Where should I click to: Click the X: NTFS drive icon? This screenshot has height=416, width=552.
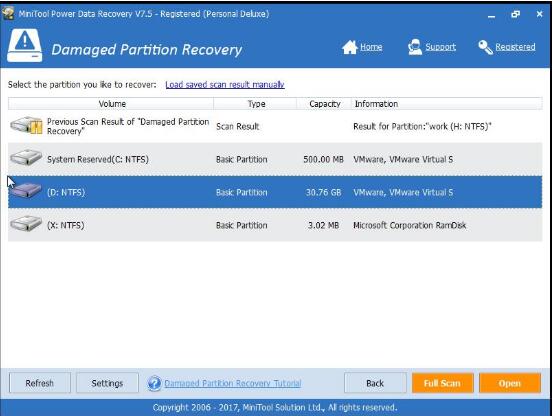tap(26, 224)
